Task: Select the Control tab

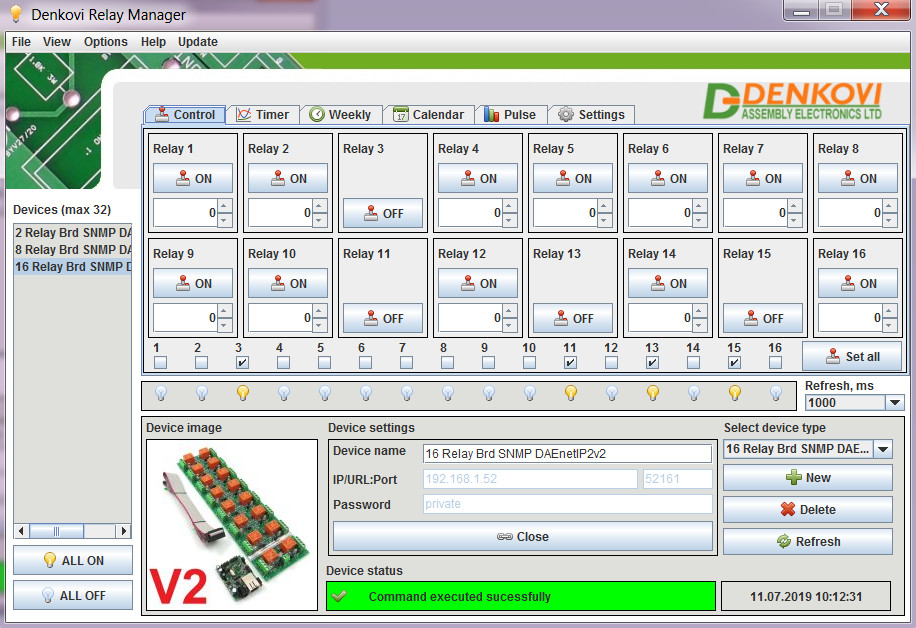Action: click(x=185, y=115)
